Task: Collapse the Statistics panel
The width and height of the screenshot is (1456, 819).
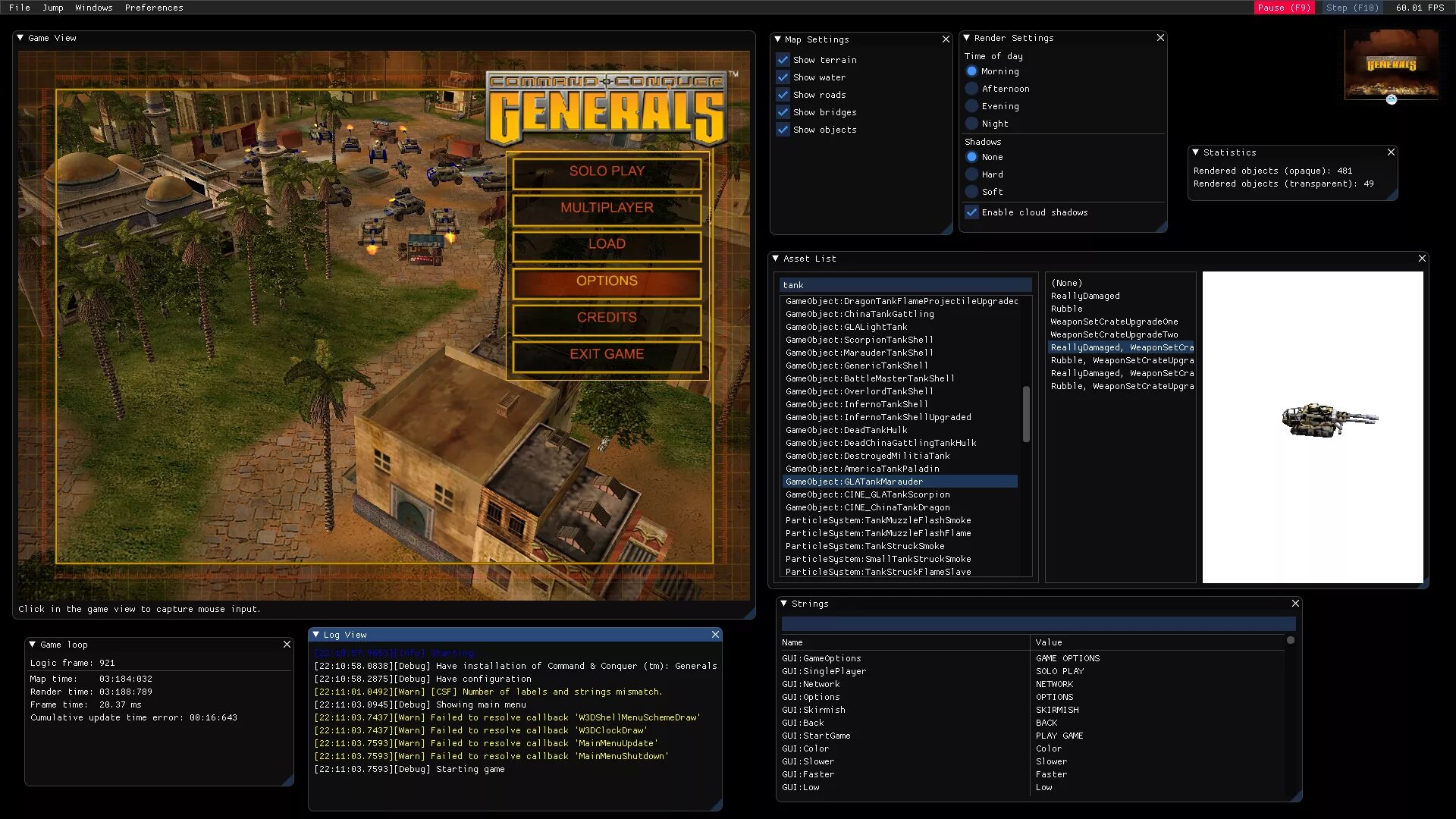Action: point(1196,152)
